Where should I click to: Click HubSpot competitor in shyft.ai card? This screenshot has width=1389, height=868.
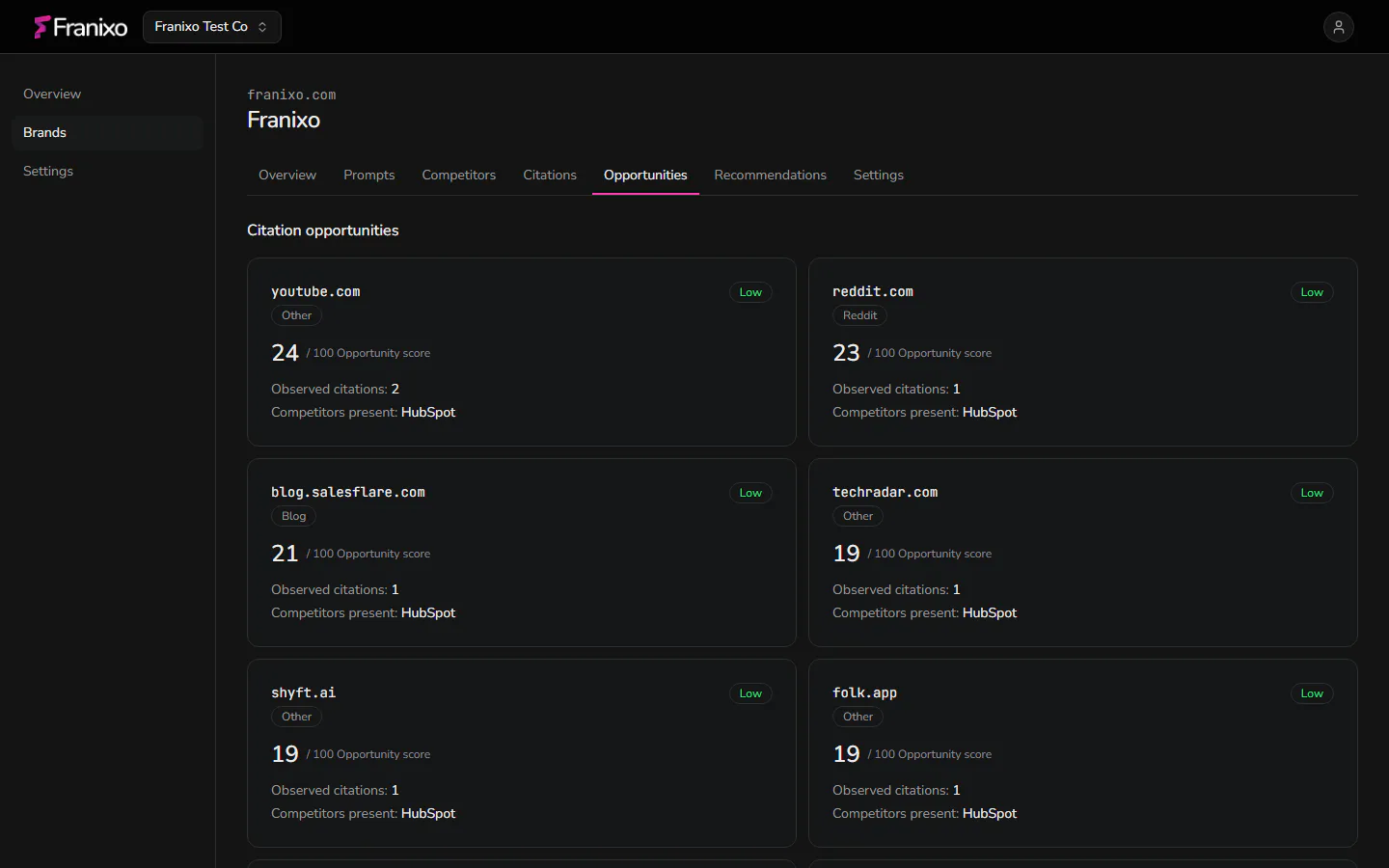(428, 813)
